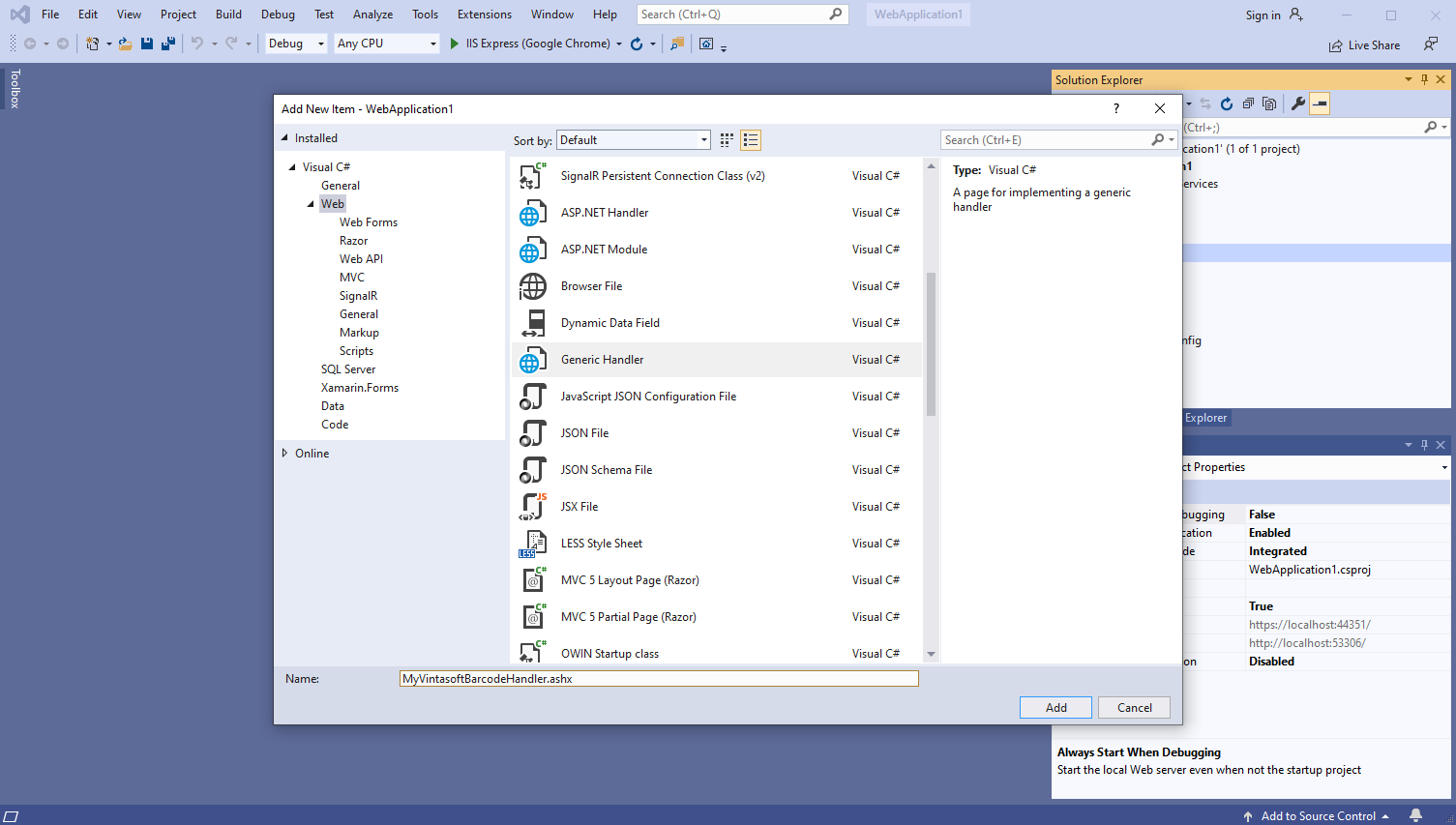Switch to medium icons list view

click(x=751, y=140)
